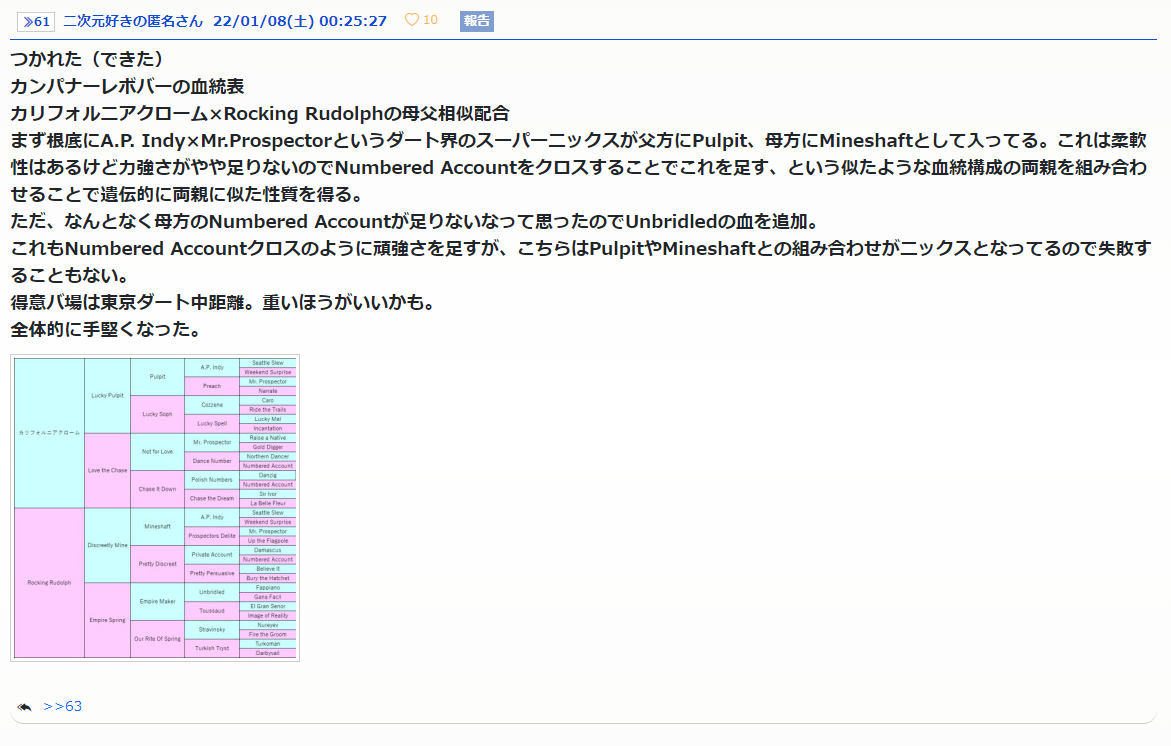Click the Our Rite Of Spring cell

click(x=157, y=638)
